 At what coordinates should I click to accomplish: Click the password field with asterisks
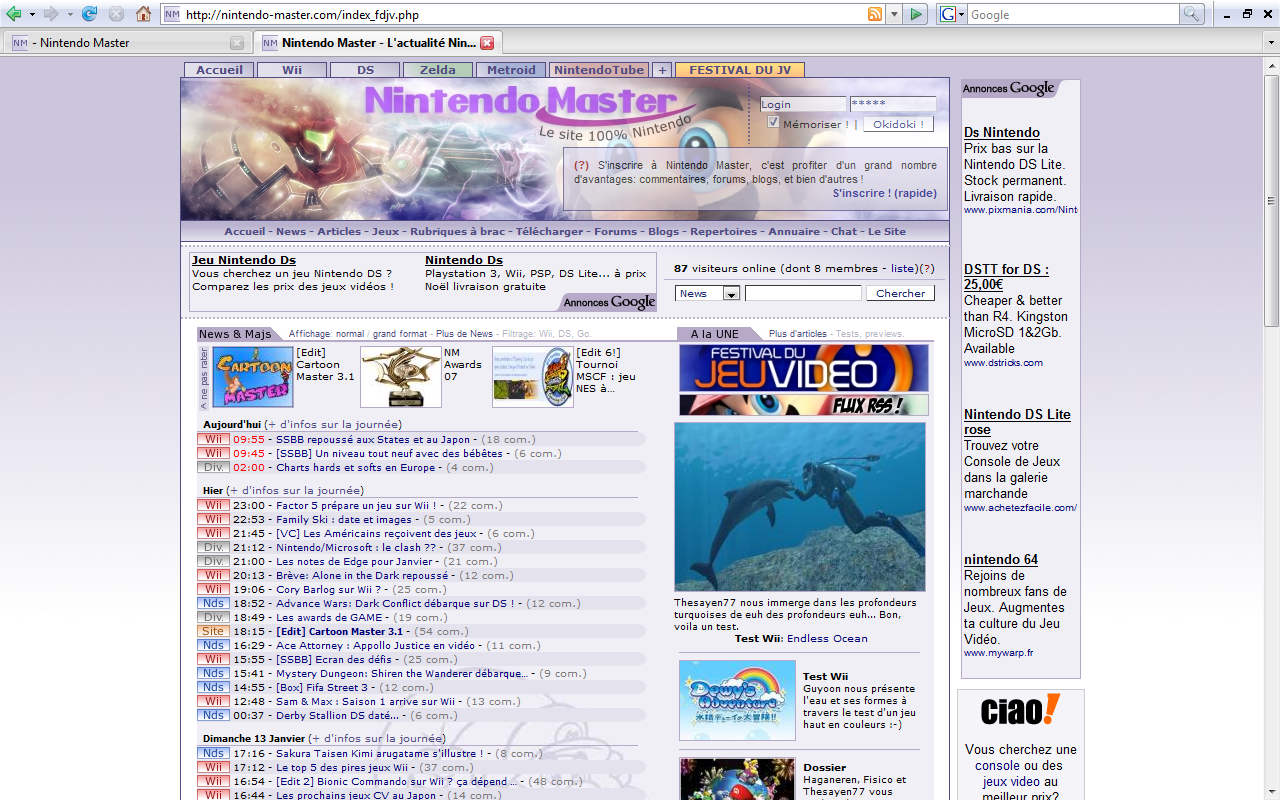[x=893, y=104]
